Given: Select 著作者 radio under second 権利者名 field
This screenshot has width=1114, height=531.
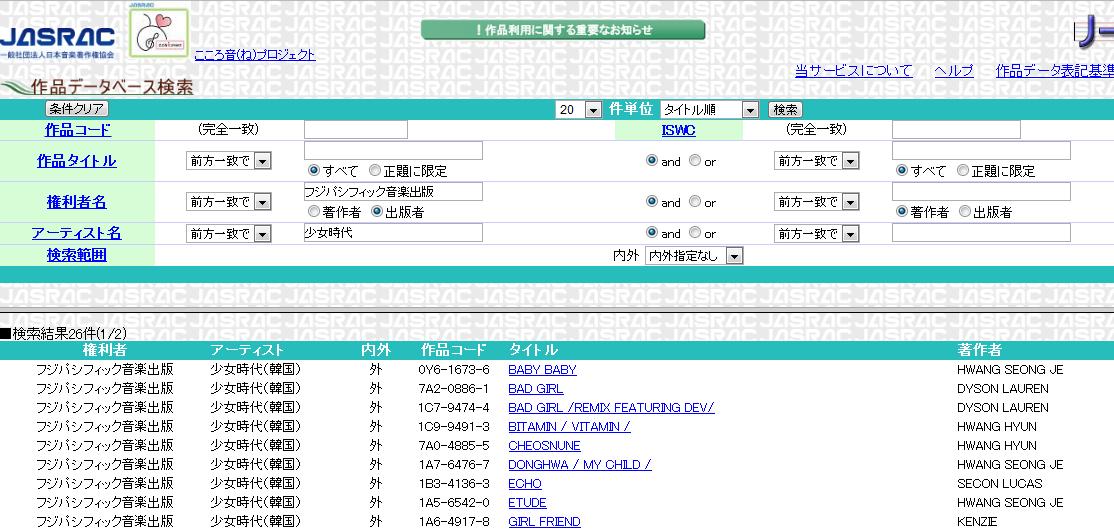Looking at the screenshot, I should [x=902, y=211].
